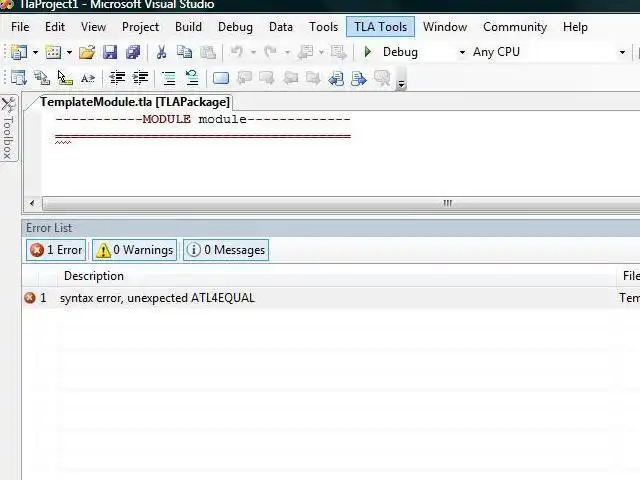Open the Window menu

(445, 27)
